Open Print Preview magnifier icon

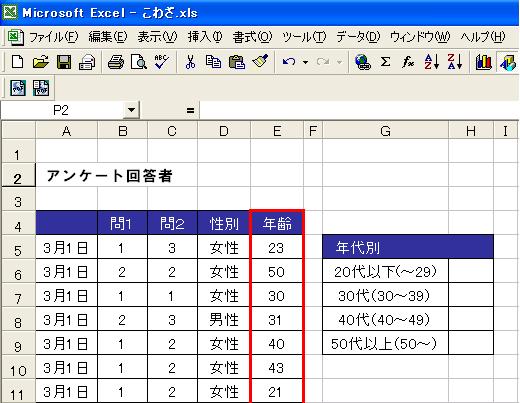click(x=139, y=62)
